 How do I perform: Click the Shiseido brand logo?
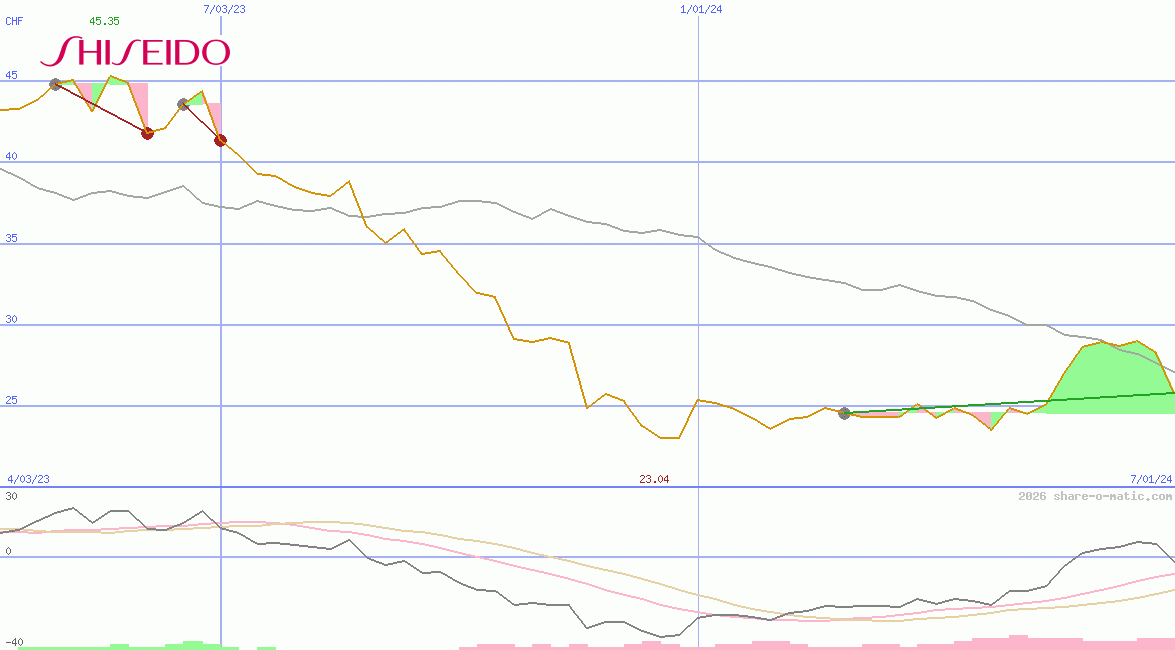(140, 51)
